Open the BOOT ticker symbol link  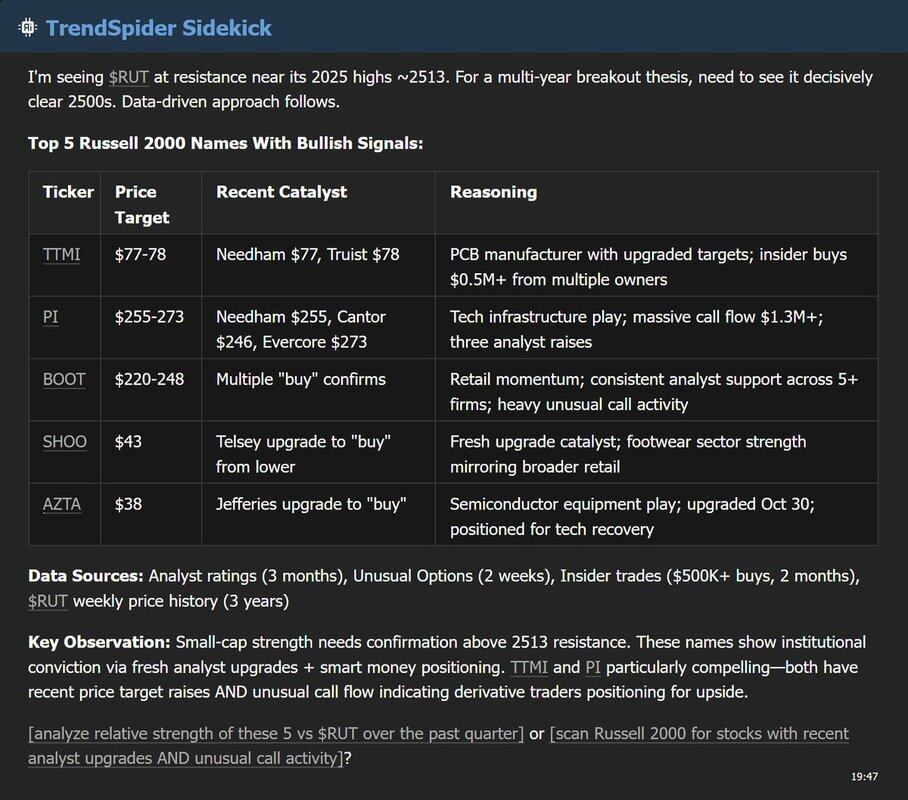[64, 379]
